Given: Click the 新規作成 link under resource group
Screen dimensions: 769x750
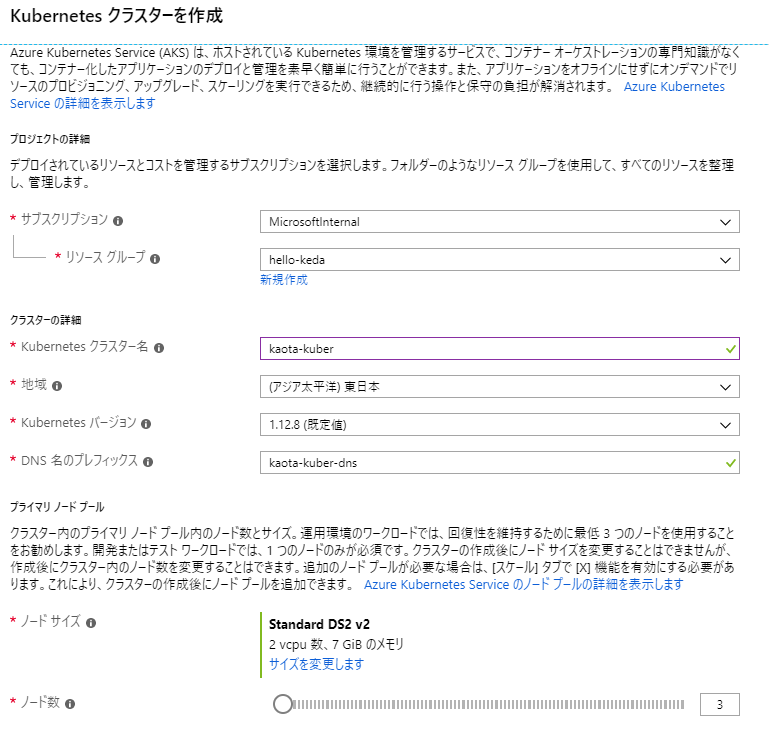Looking at the screenshot, I should click(x=283, y=280).
